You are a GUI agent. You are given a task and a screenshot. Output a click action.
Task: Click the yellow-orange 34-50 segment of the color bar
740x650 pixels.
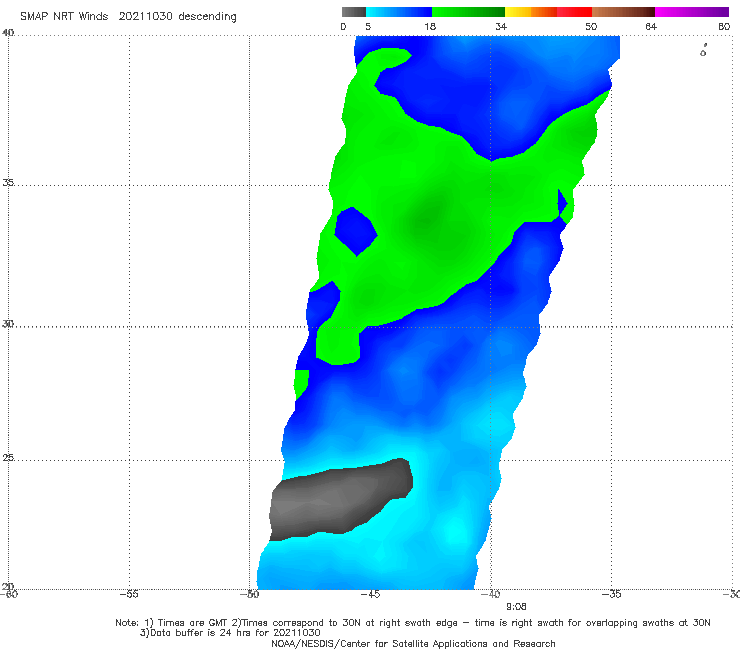548,12
